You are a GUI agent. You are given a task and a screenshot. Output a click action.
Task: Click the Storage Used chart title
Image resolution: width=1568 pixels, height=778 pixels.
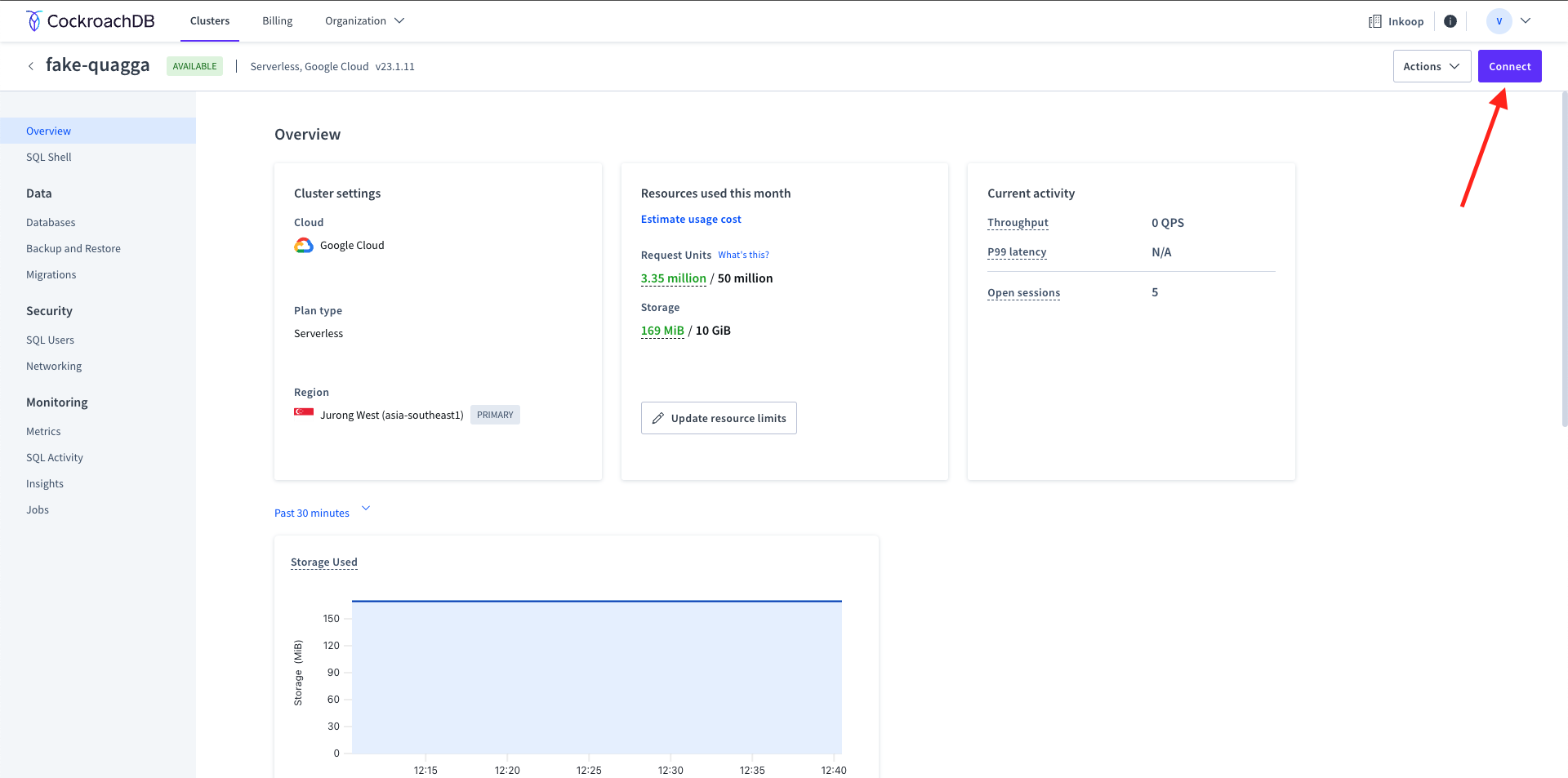(x=324, y=562)
